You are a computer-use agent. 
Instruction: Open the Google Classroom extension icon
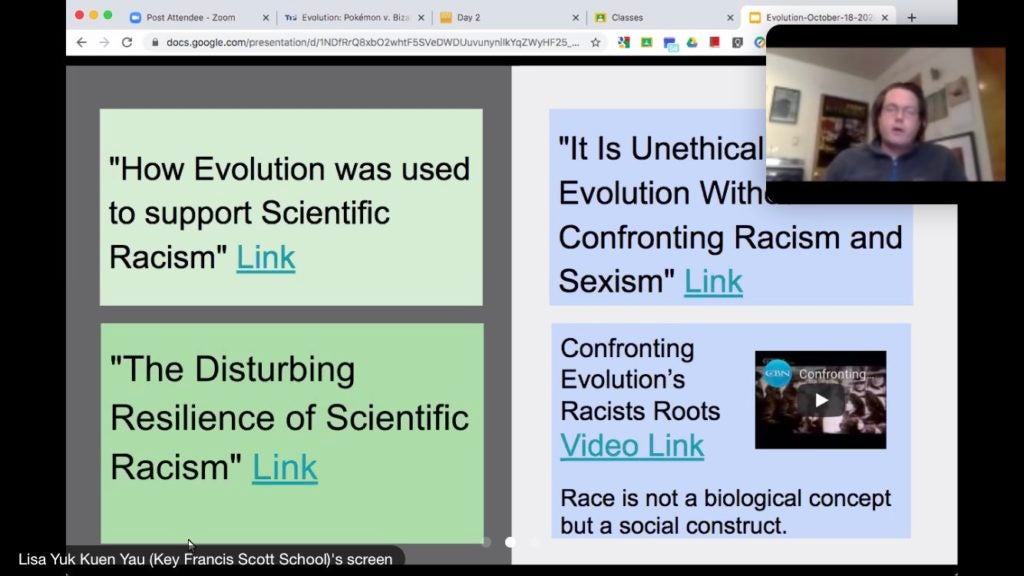[647, 42]
